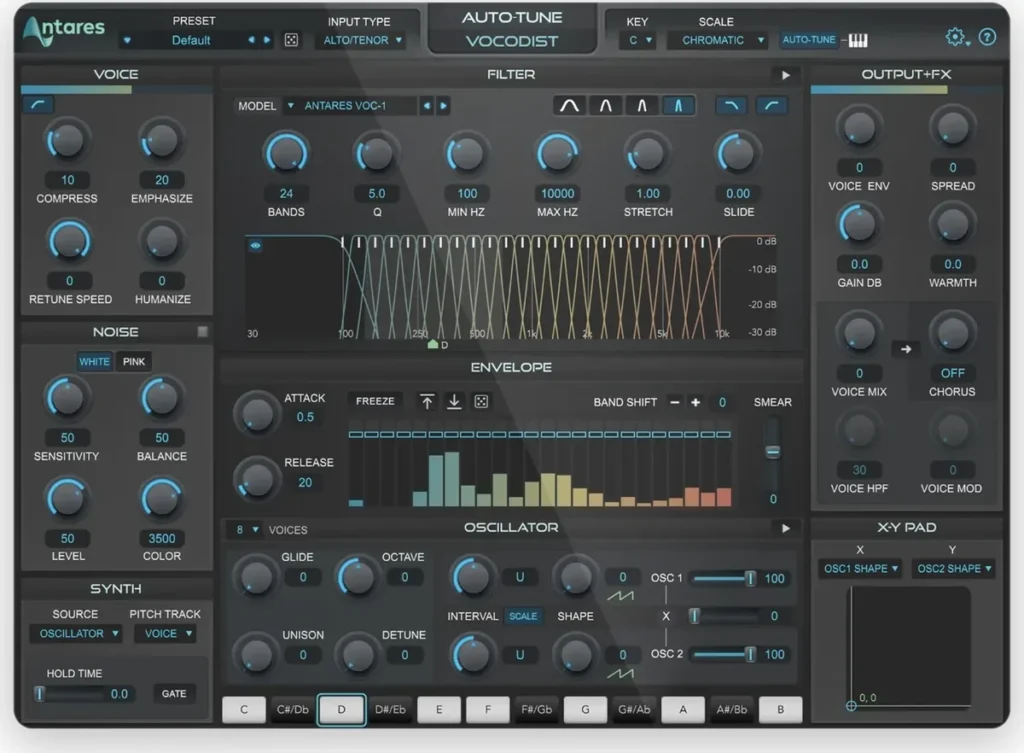1024x753 pixels.
Task: Open the ANTARES VOC-1 model dropdown
Action: coord(350,106)
